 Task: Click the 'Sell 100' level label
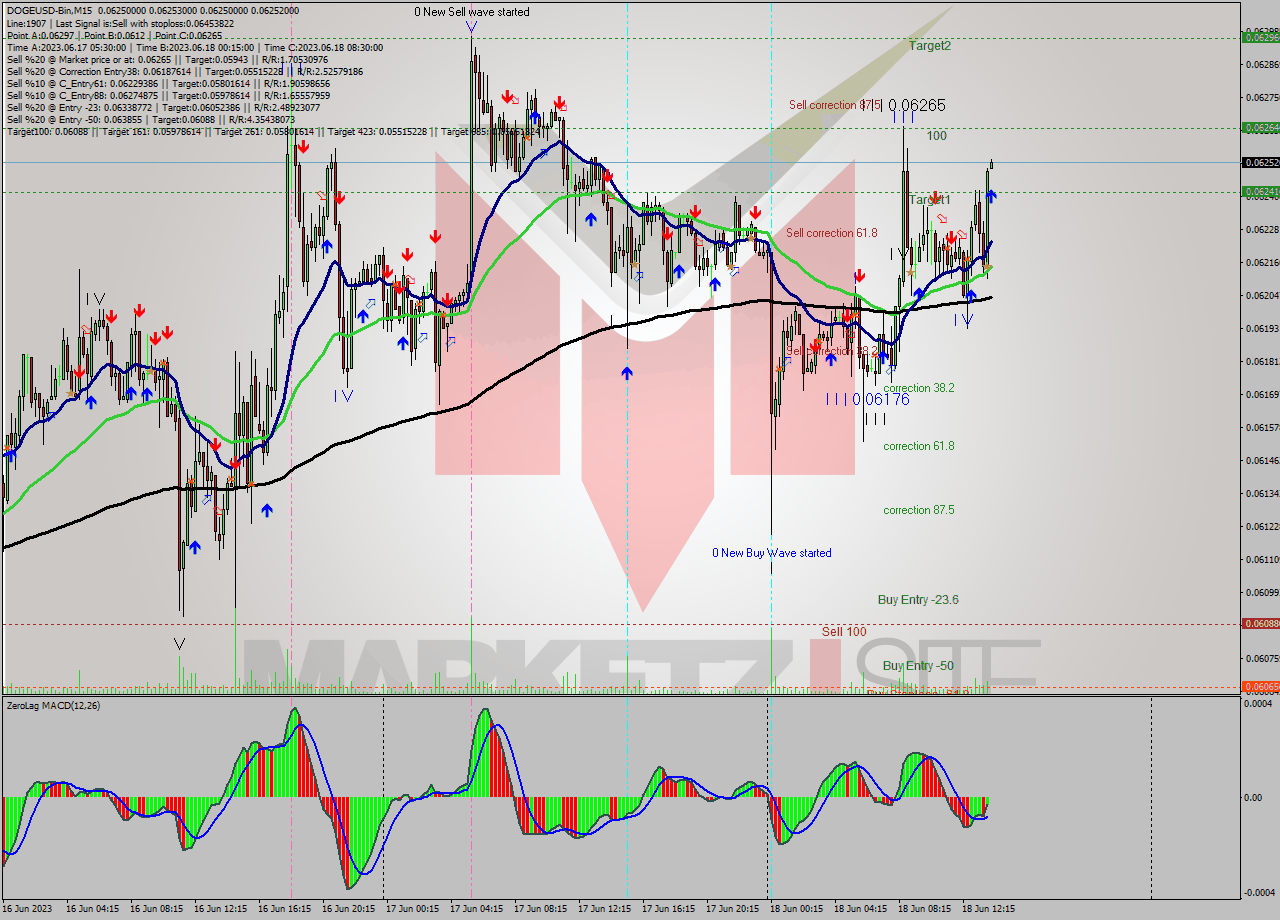[x=844, y=632]
